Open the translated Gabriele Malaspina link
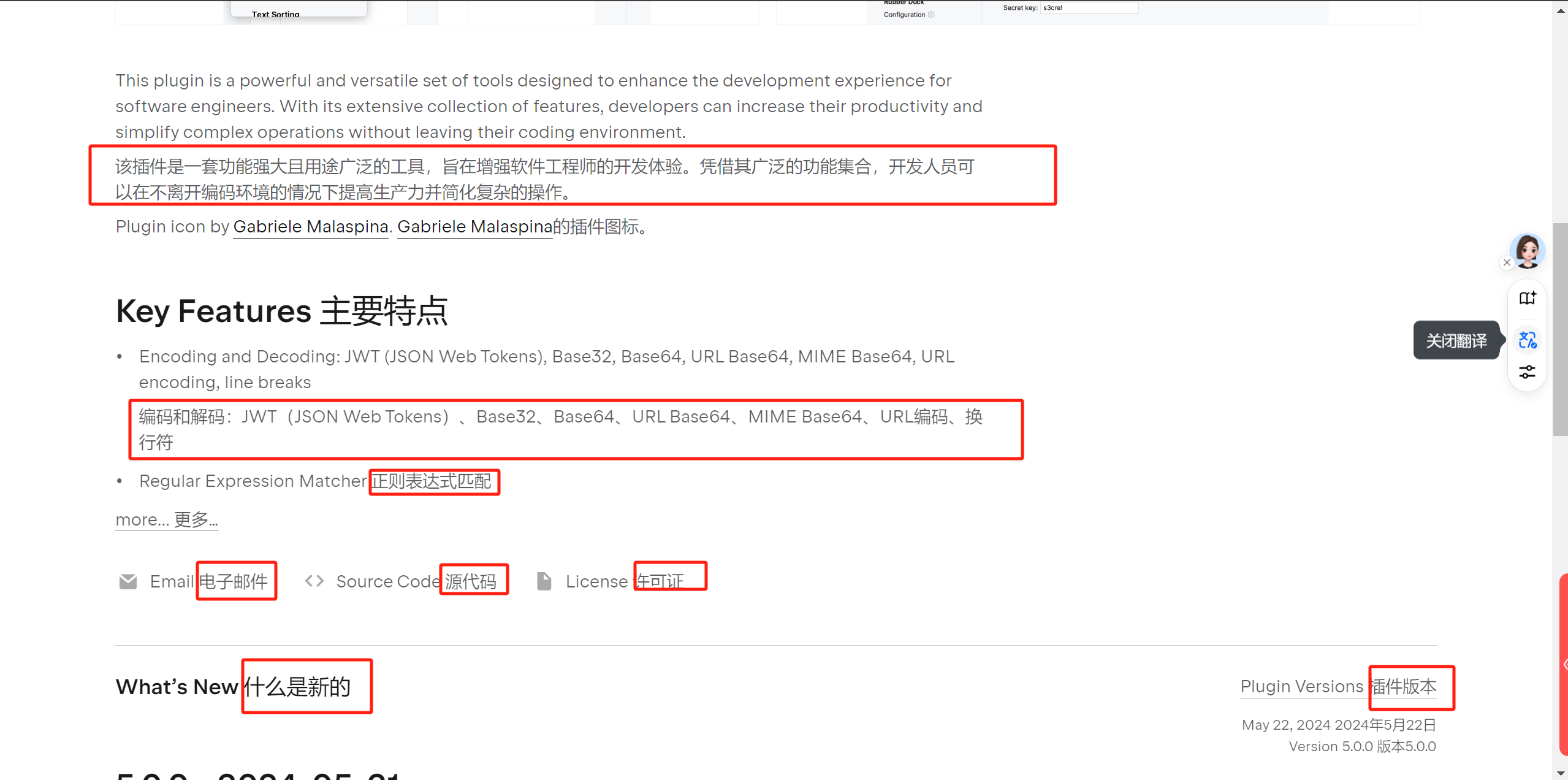 pos(474,226)
